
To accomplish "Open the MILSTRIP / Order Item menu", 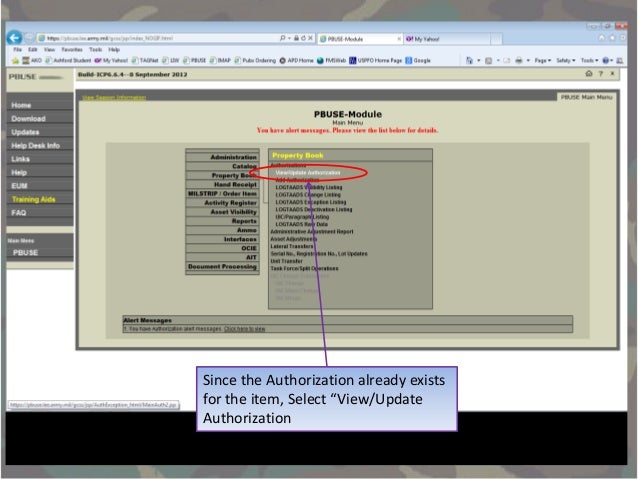I will [x=222, y=194].
